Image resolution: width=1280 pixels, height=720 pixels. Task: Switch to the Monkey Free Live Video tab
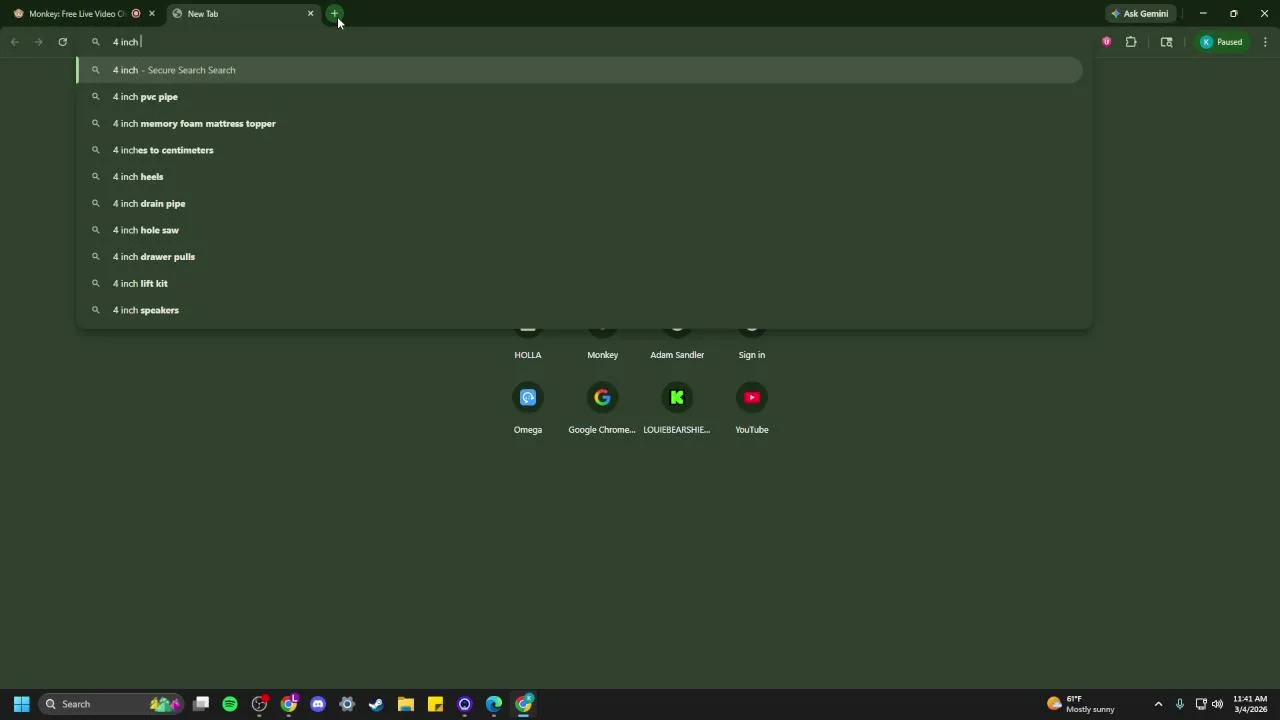pos(76,14)
